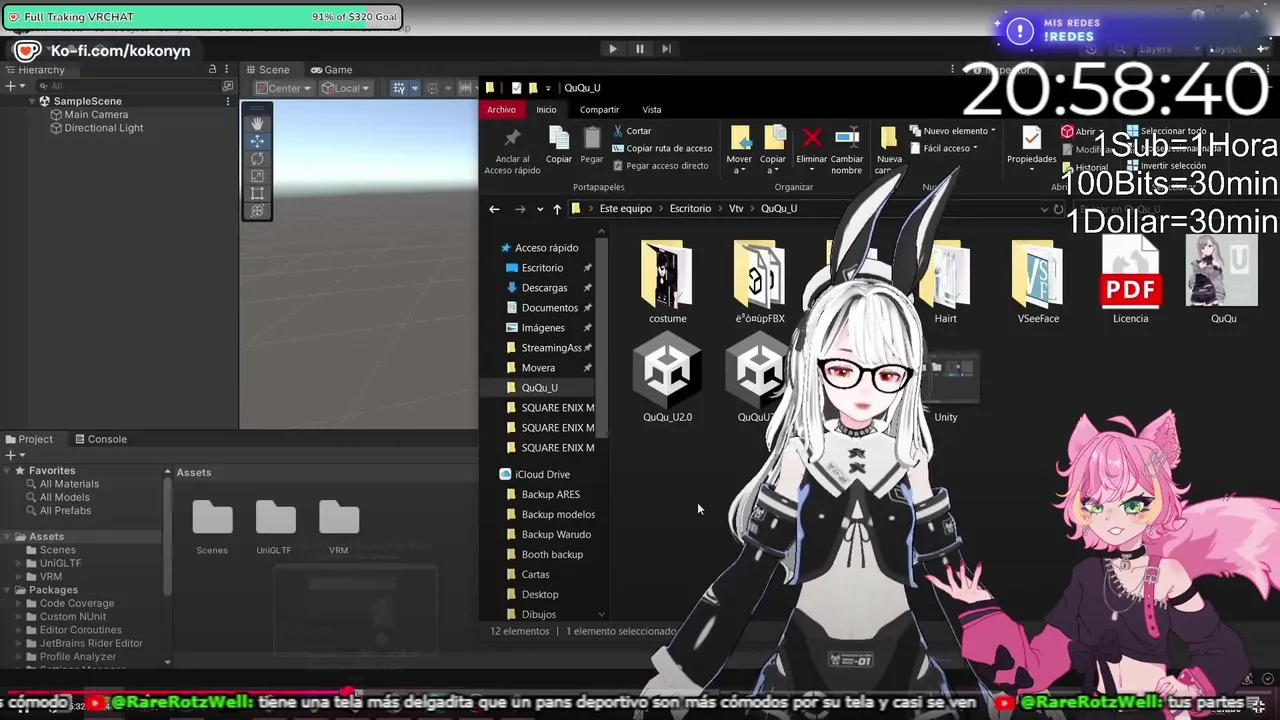
Task: Switch to the Console tab
Action: (x=100, y=439)
